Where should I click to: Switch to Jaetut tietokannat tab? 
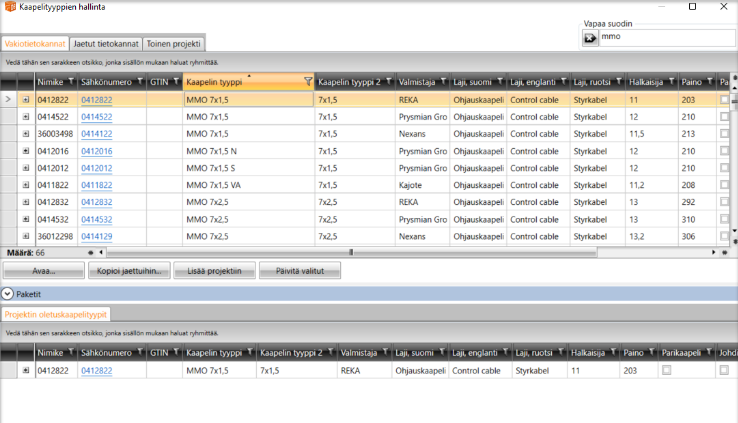(x=106, y=44)
